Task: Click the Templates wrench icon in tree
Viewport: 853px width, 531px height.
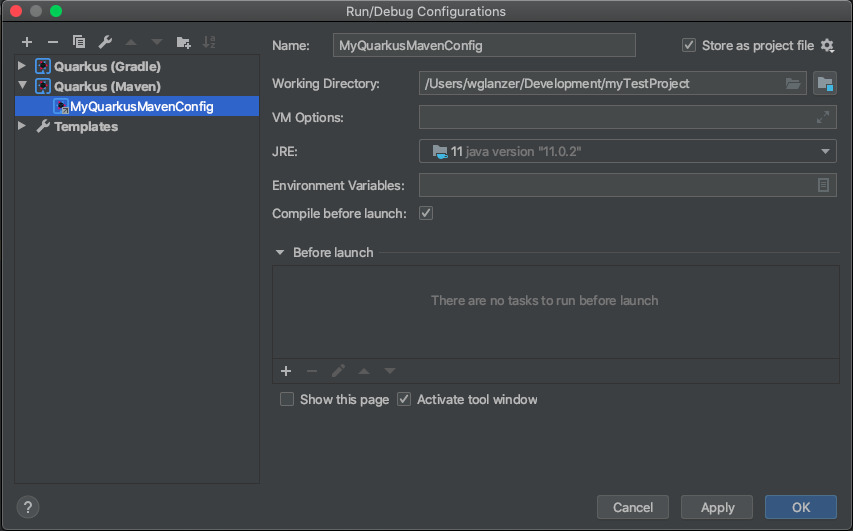Action: tap(43, 127)
